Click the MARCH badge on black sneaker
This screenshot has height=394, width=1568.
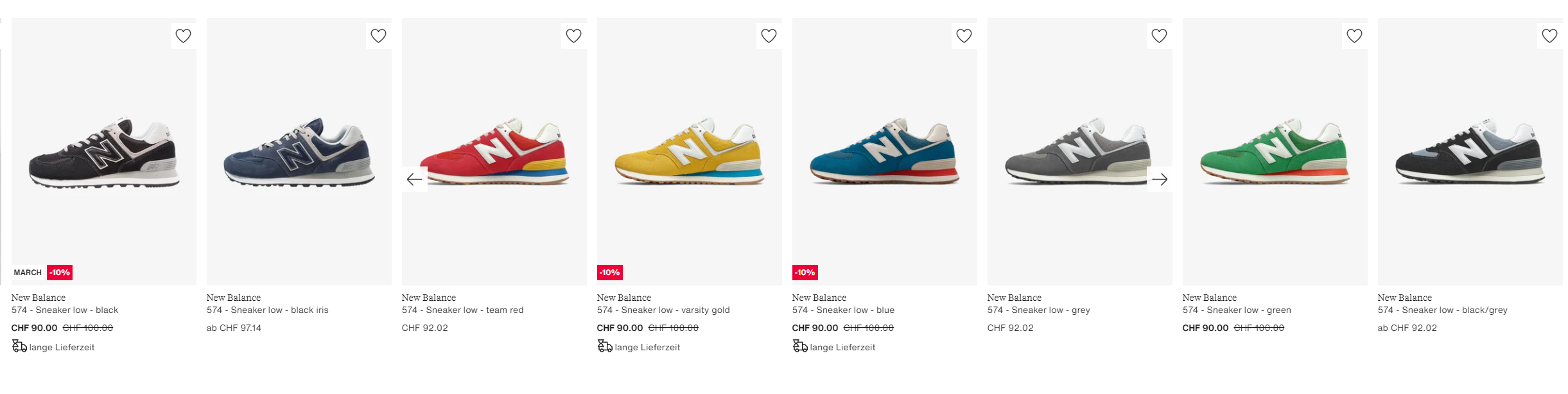point(28,273)
